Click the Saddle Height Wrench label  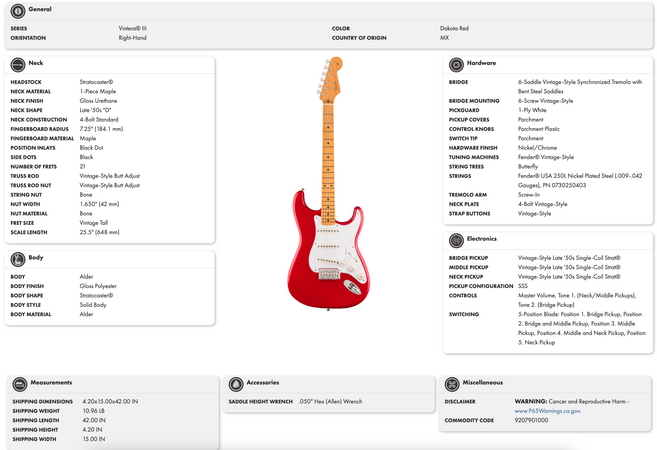pos(258,401)
